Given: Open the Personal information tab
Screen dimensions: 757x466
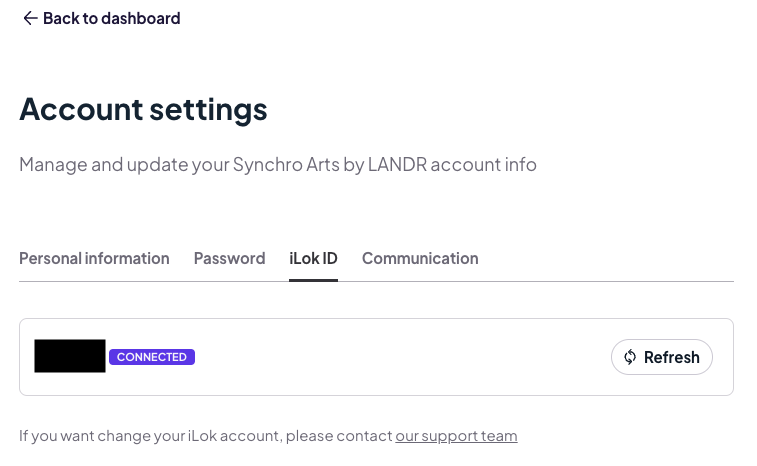Looking at the screenshot, I should tap(94, 258).
